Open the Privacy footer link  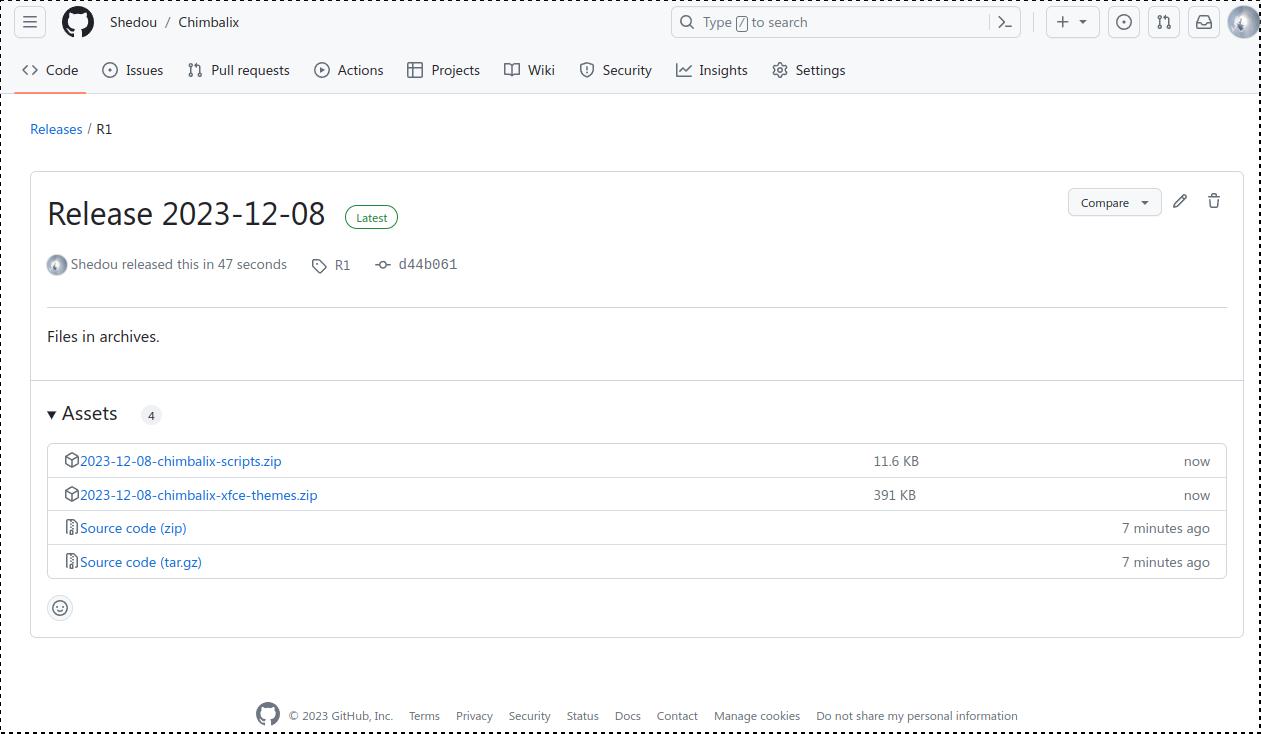[474, 716]
